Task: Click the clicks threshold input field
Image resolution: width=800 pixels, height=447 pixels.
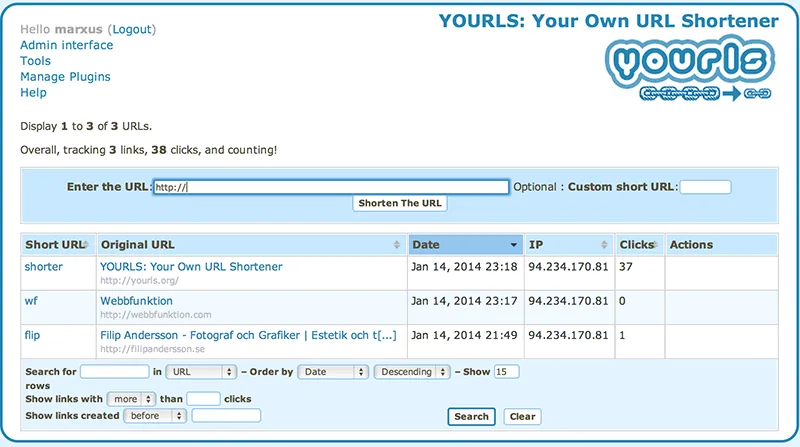Action: pos(203,399)
